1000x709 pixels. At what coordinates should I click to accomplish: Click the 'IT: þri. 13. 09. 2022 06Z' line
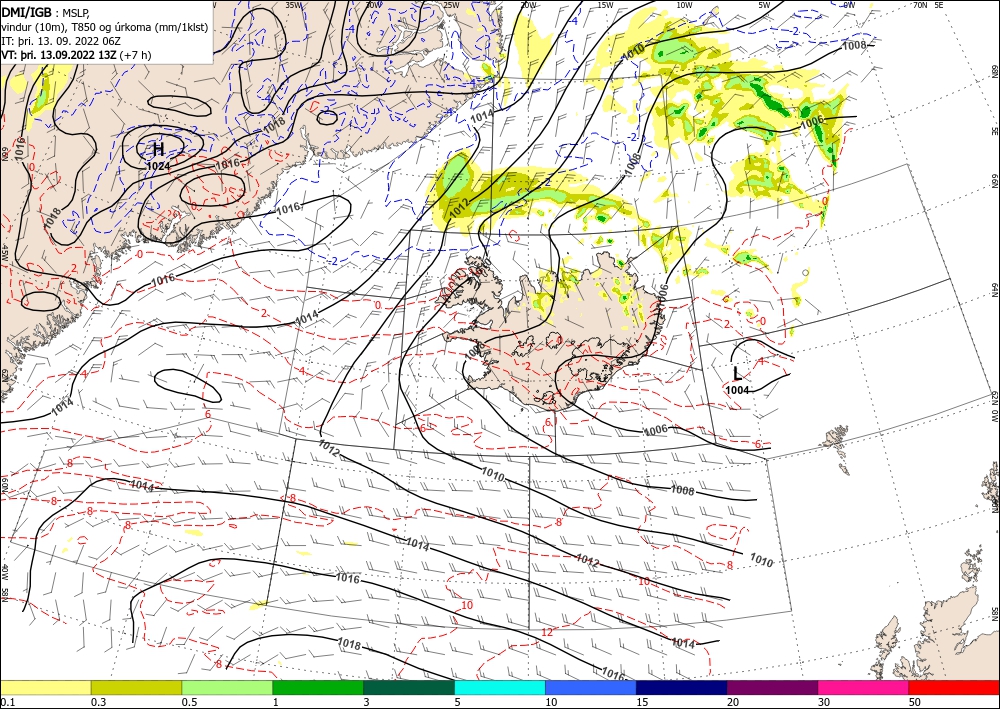60,40
